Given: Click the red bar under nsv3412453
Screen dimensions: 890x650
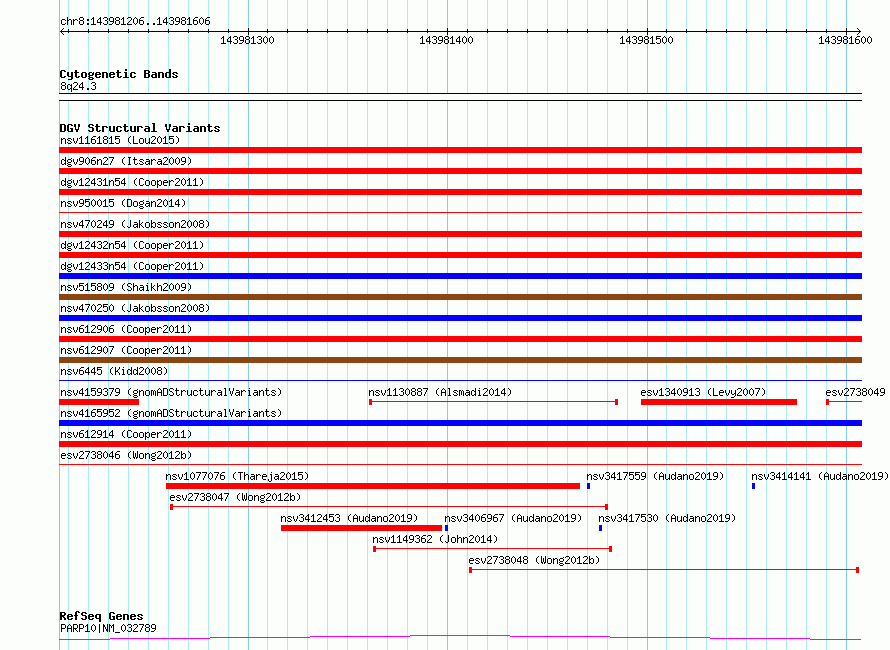Looking at the screenshot, I should 361,528.
